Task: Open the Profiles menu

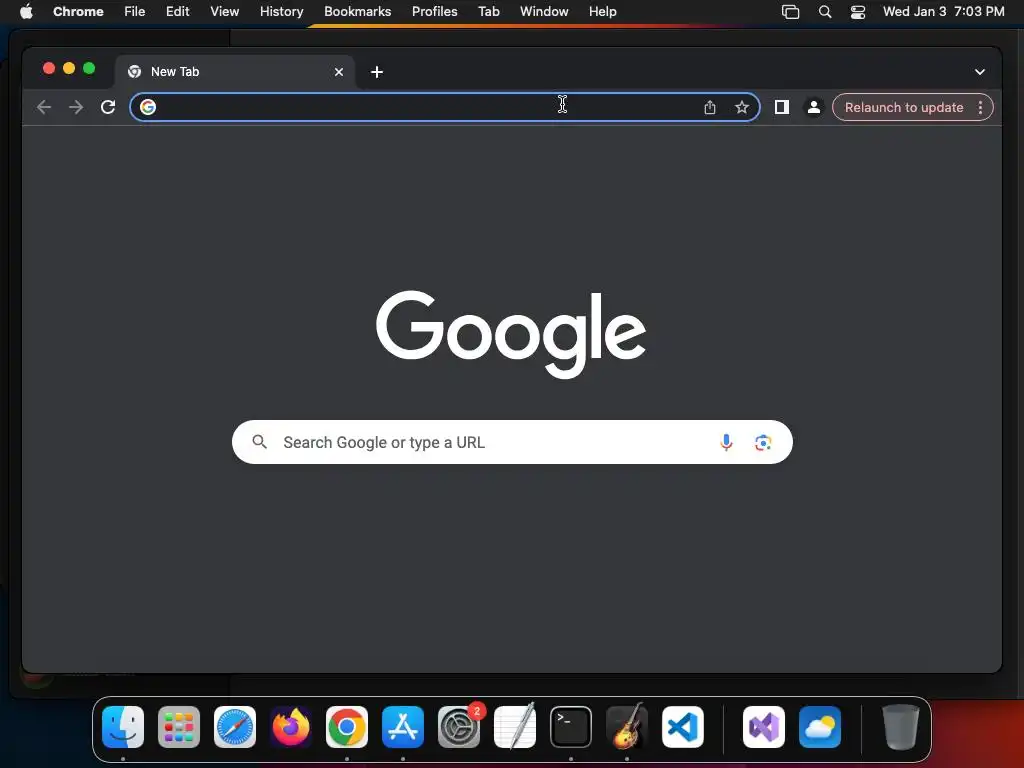Action: (x=434, y=11)
